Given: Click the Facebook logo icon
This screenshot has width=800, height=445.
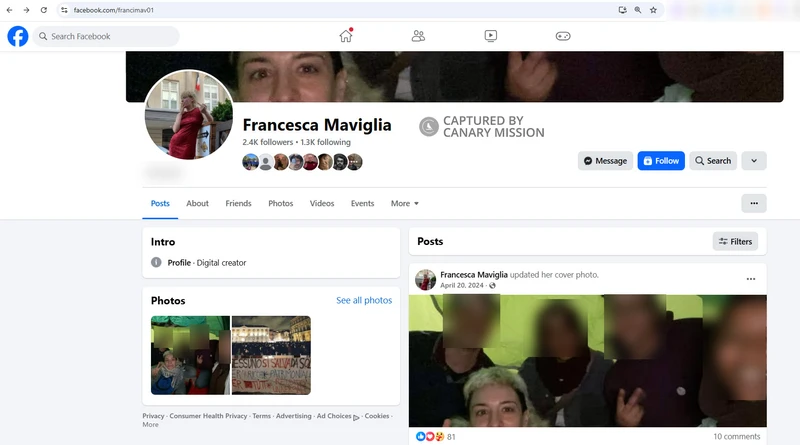Looking at the screenshot, I should [18, 36].
